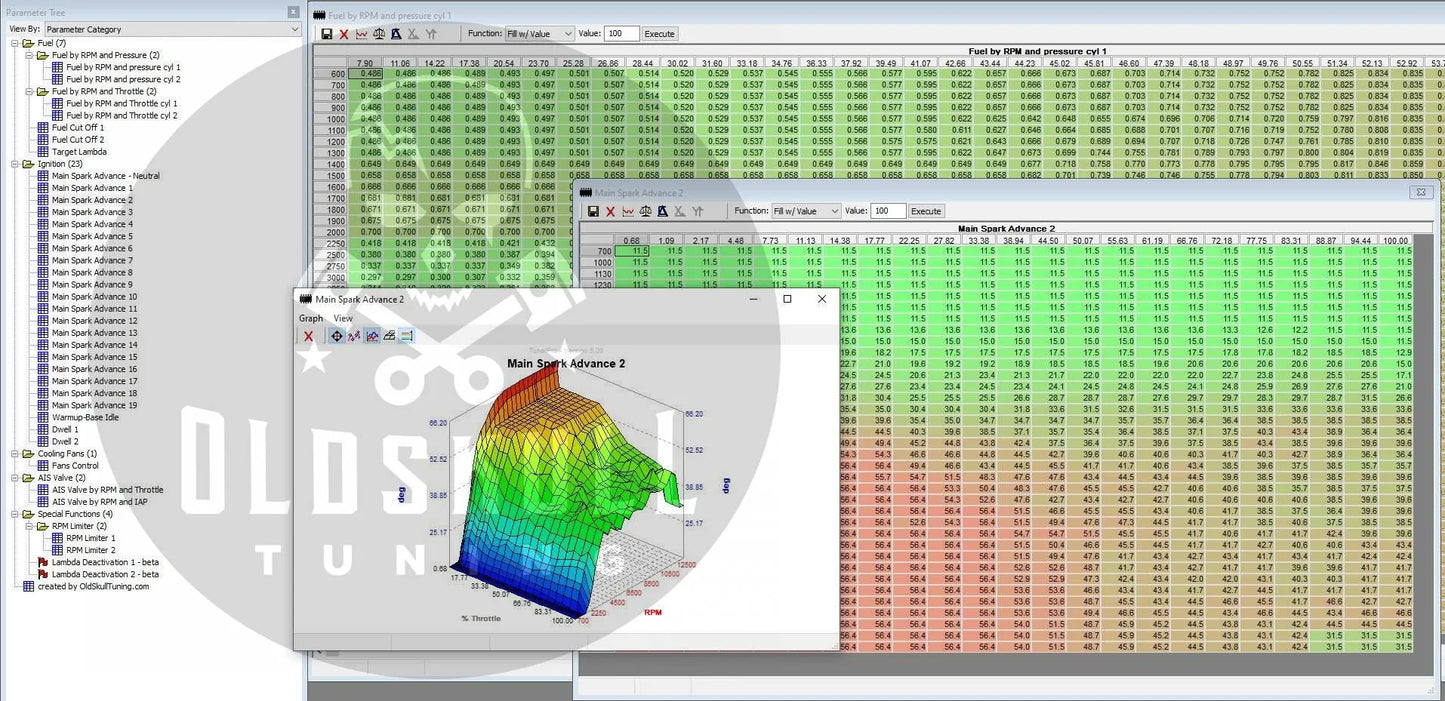Select AIS Valve by RPM and Throttle

[x=108, y=490]
